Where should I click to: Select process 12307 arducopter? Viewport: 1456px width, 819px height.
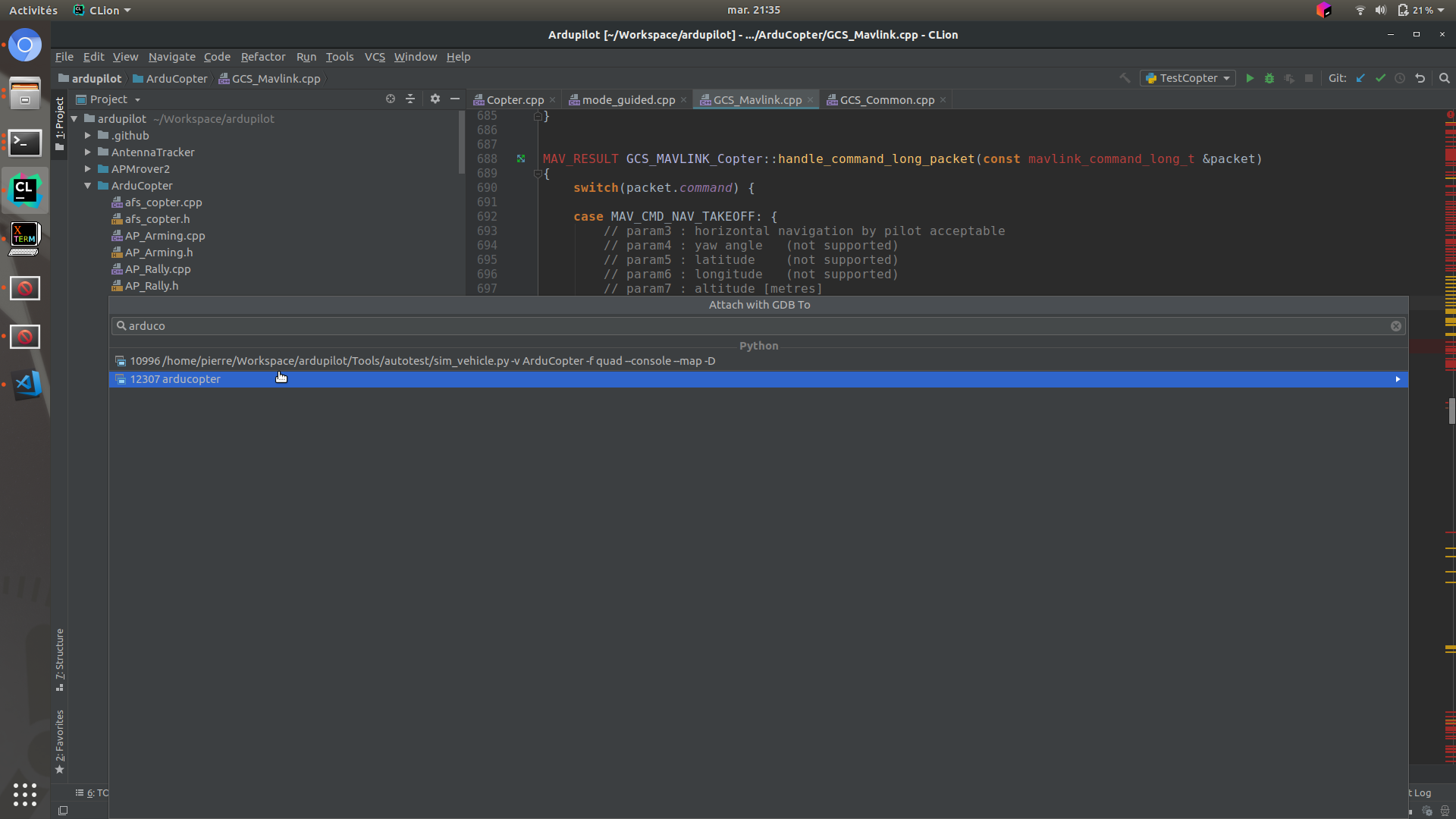pyautogui.click(x=175, y=379)
